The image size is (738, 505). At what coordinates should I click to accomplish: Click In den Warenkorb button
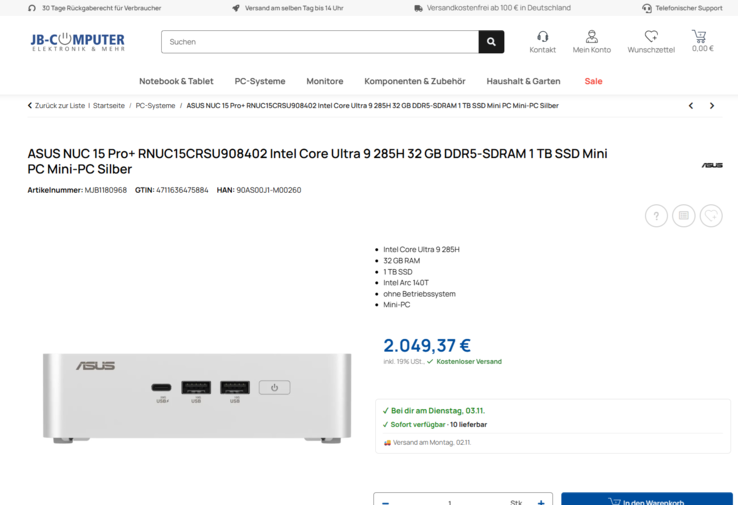tap(647, 500)
